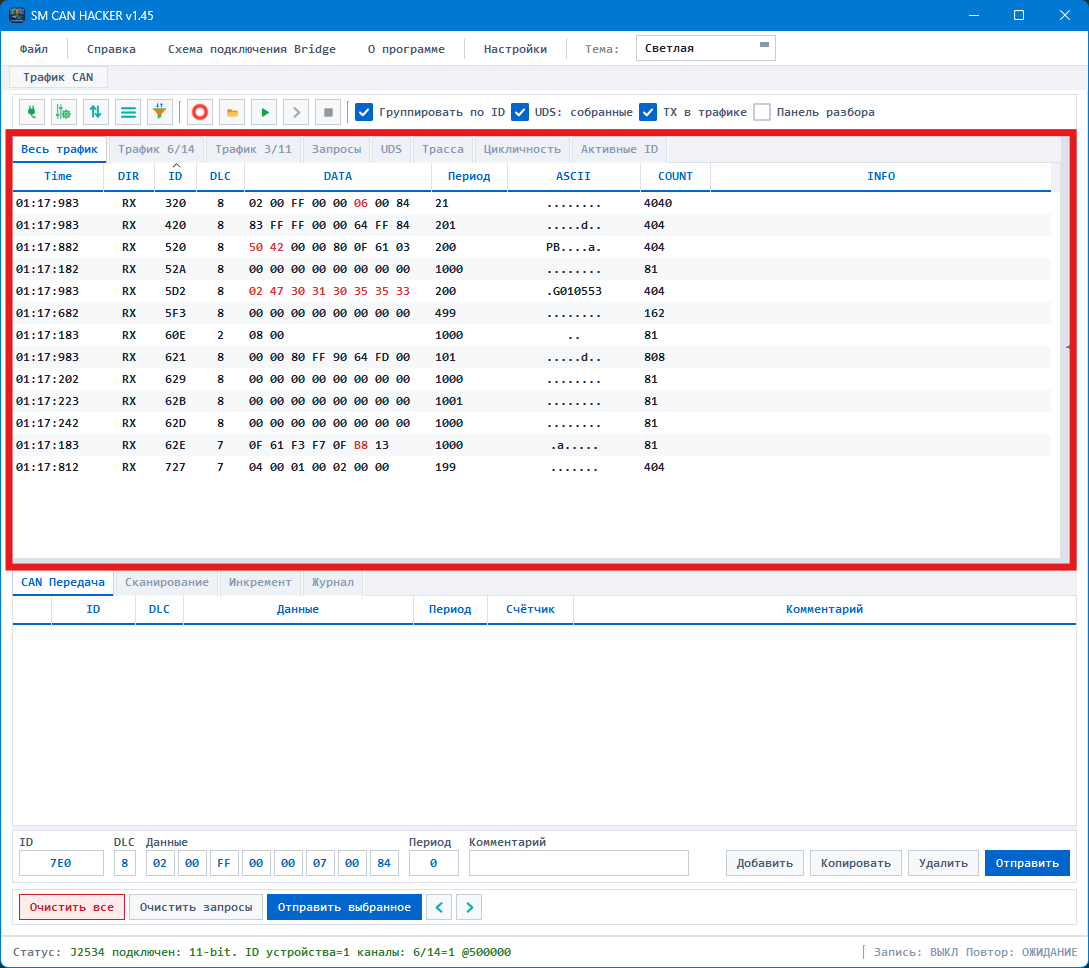Screen dimensions: 1089x968
Task: Enable the Панель разбора checkbox
Action: 762,112
